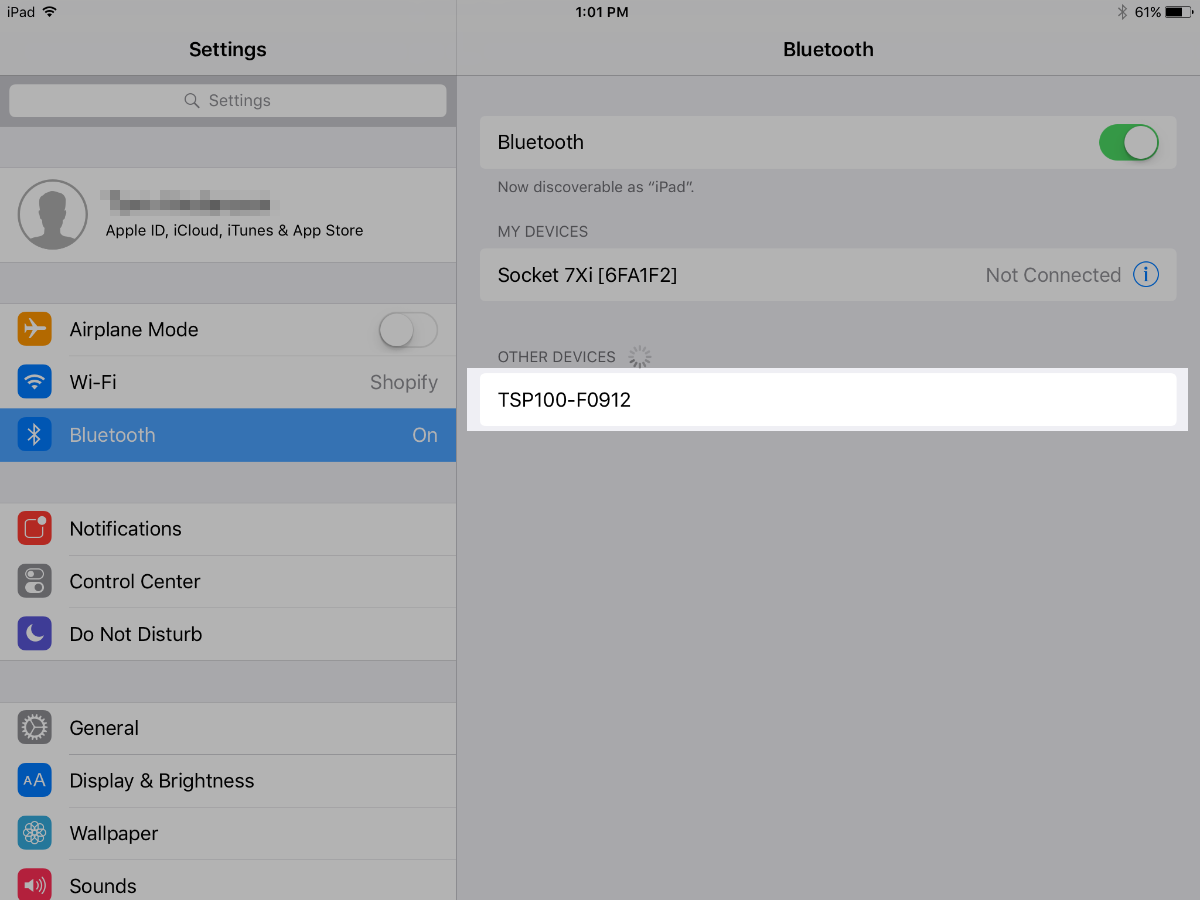Viewport: 1200px width, 900px height.
Task: Tap the Apple ID profile avatar
Action: tap(53, 214)
